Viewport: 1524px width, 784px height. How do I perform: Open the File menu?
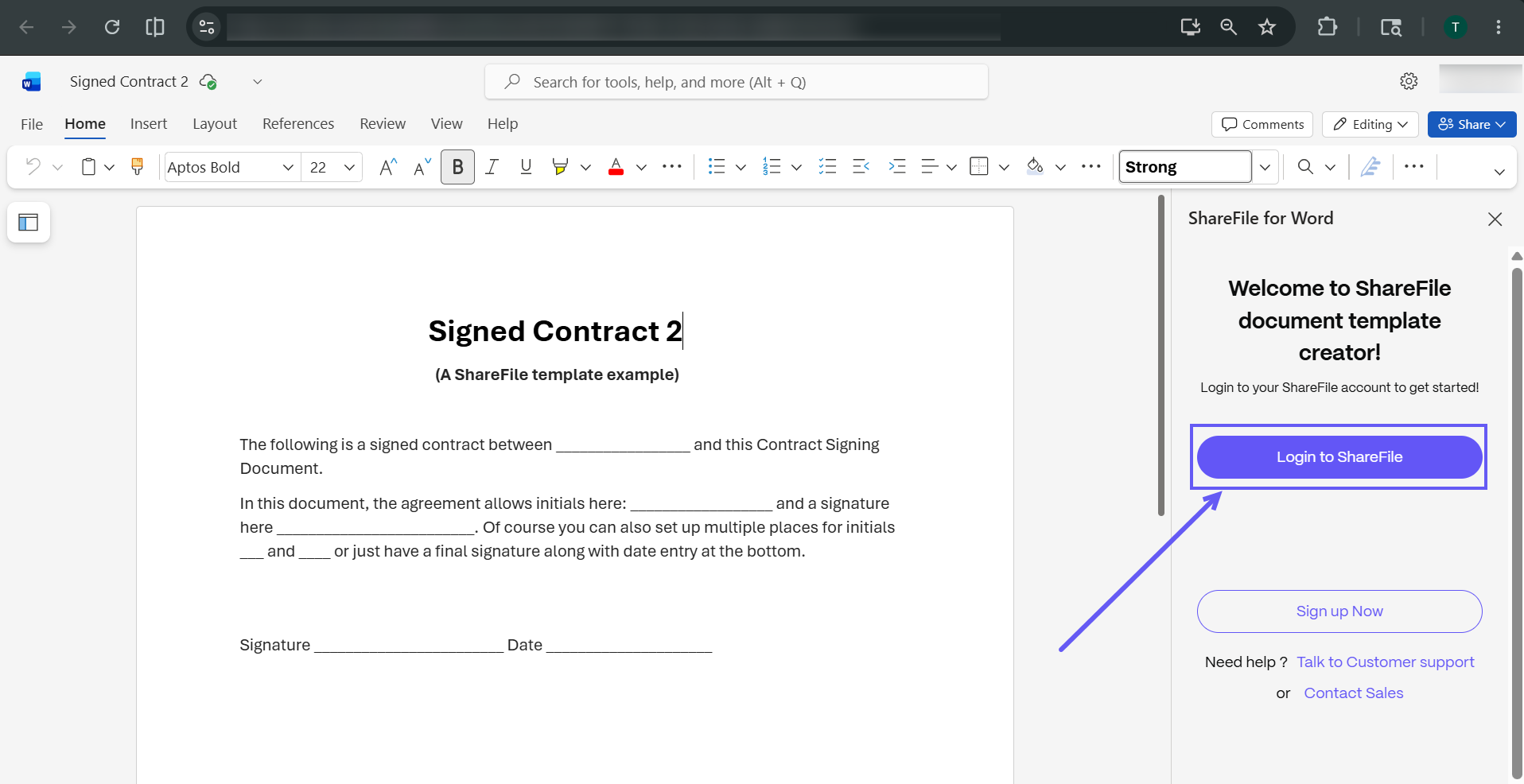(32, 124)
